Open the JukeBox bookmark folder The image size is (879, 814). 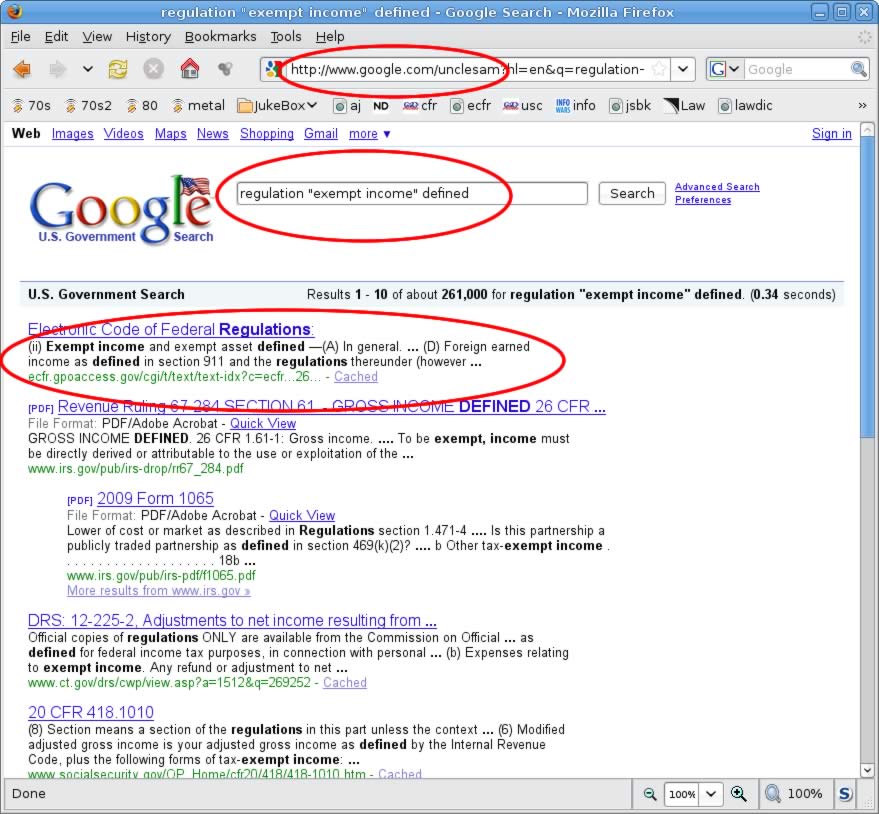277,105
